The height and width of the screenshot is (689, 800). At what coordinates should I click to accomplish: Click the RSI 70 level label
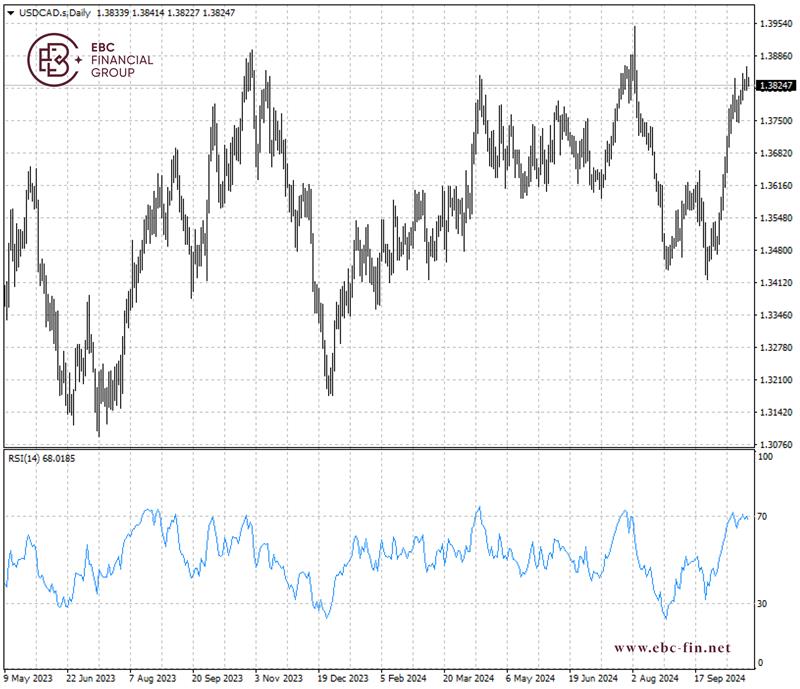(762, 517)
